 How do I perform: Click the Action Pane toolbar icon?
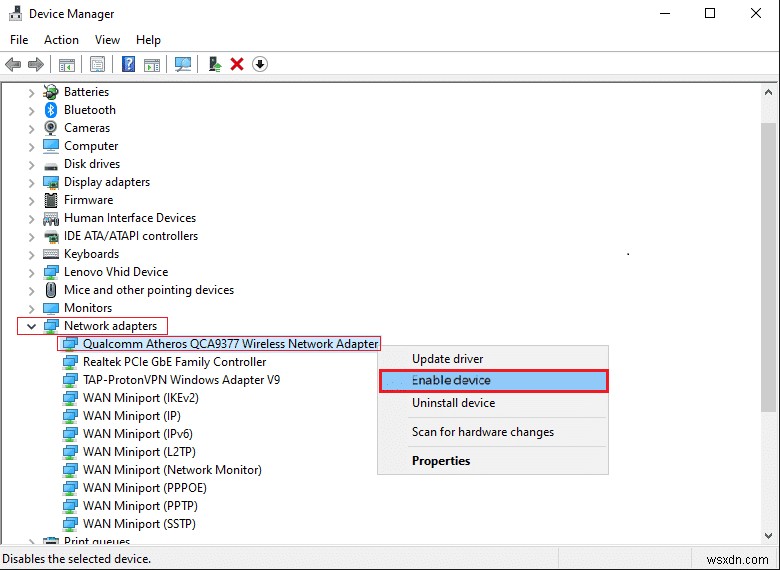click(x=152, y=65)
